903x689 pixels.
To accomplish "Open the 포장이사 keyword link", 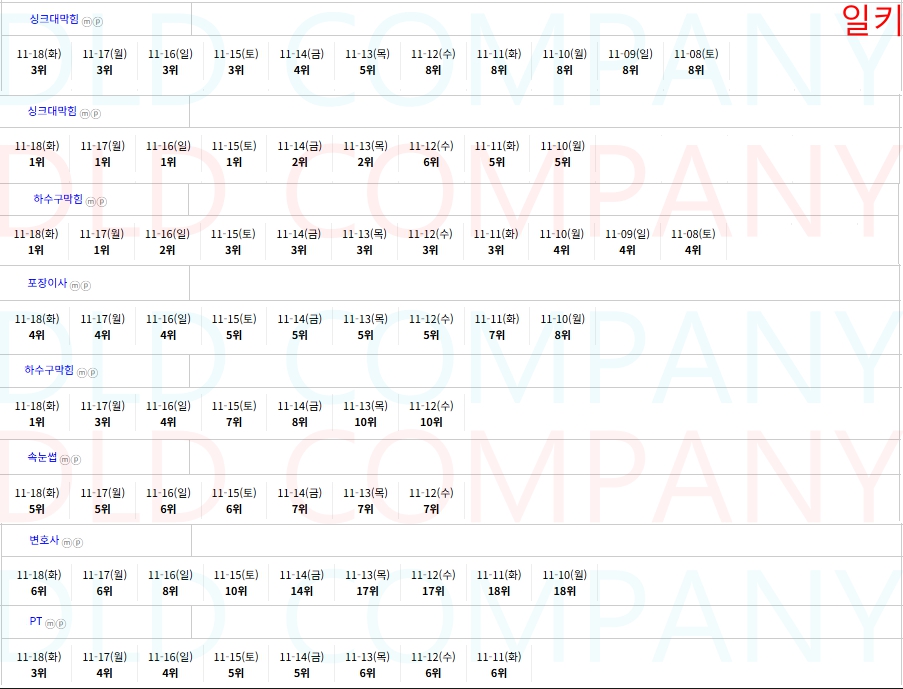I will (47, 283).
